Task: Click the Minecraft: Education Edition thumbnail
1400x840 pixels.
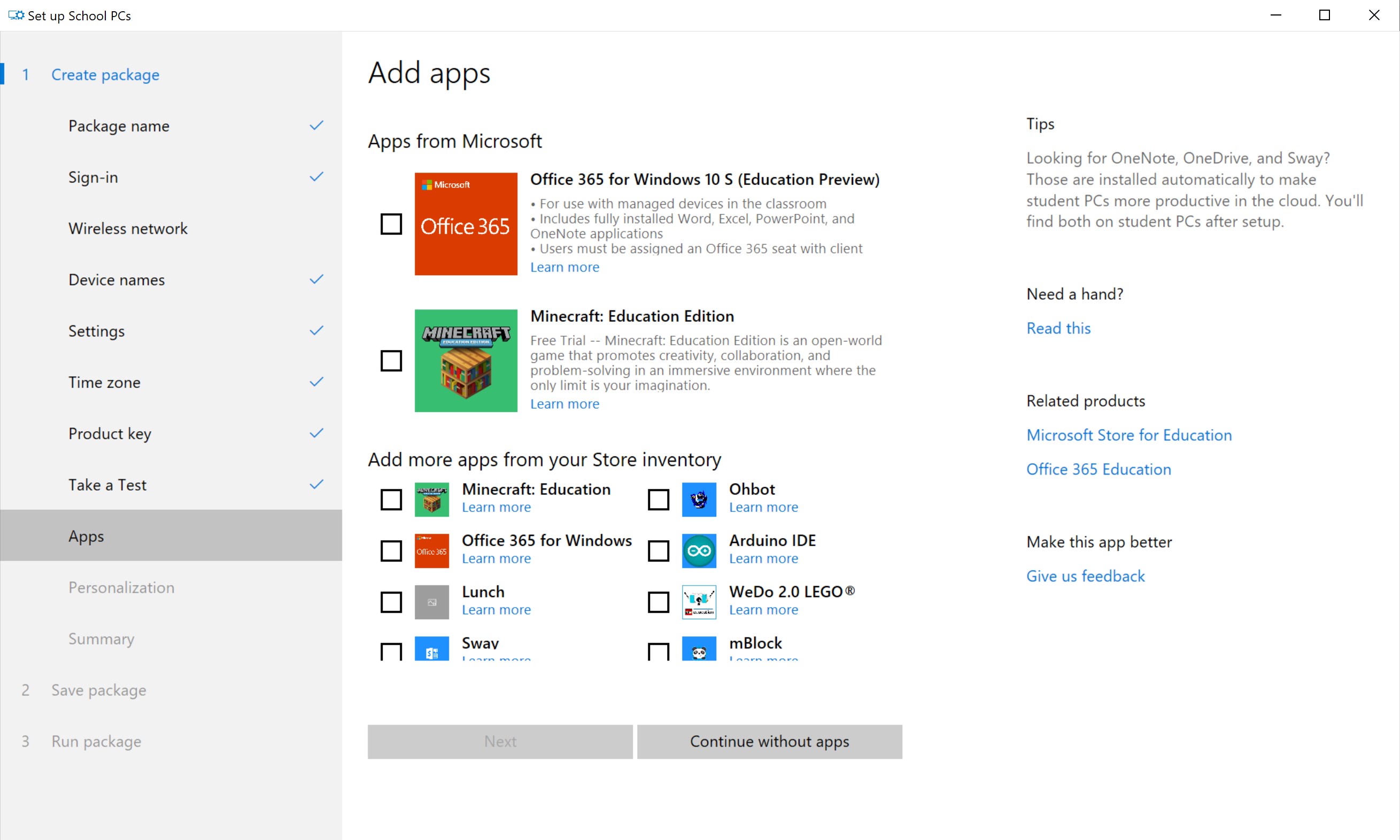Action: (466, 361)
